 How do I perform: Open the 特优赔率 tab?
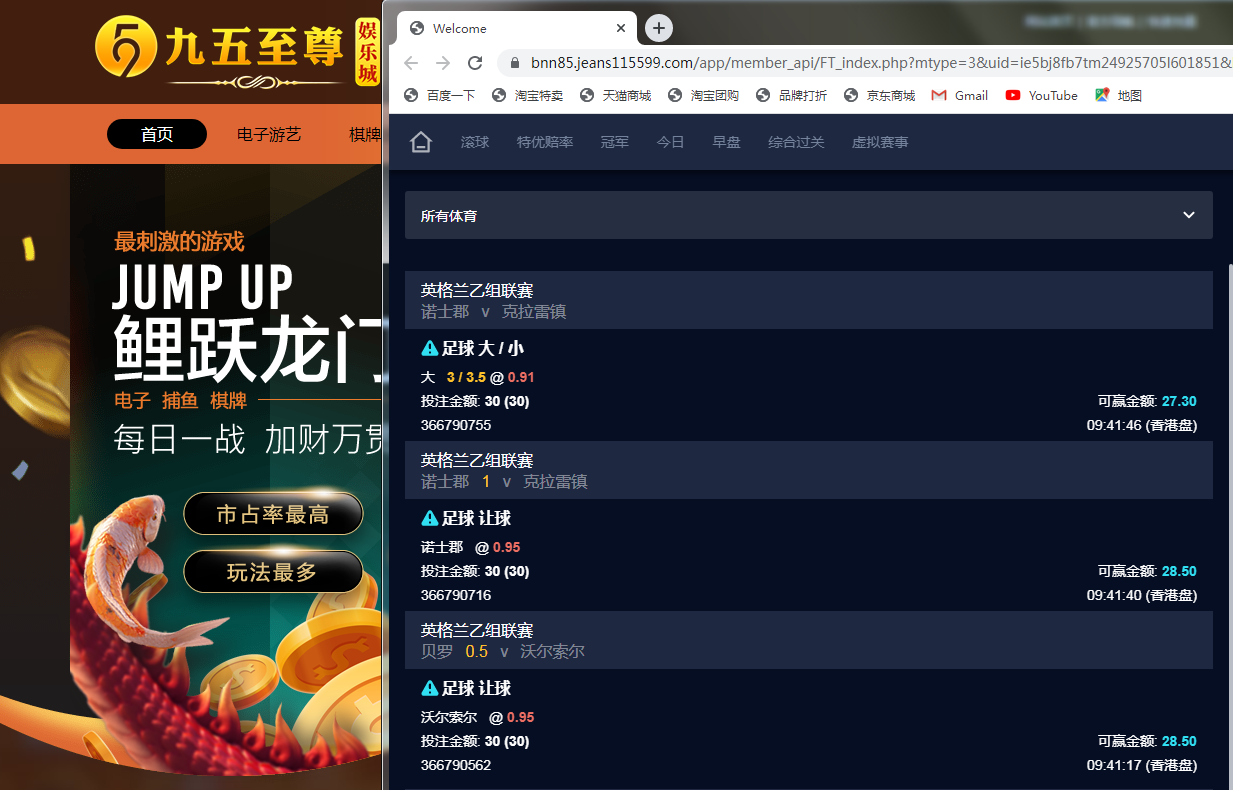[x=545, y=142]
